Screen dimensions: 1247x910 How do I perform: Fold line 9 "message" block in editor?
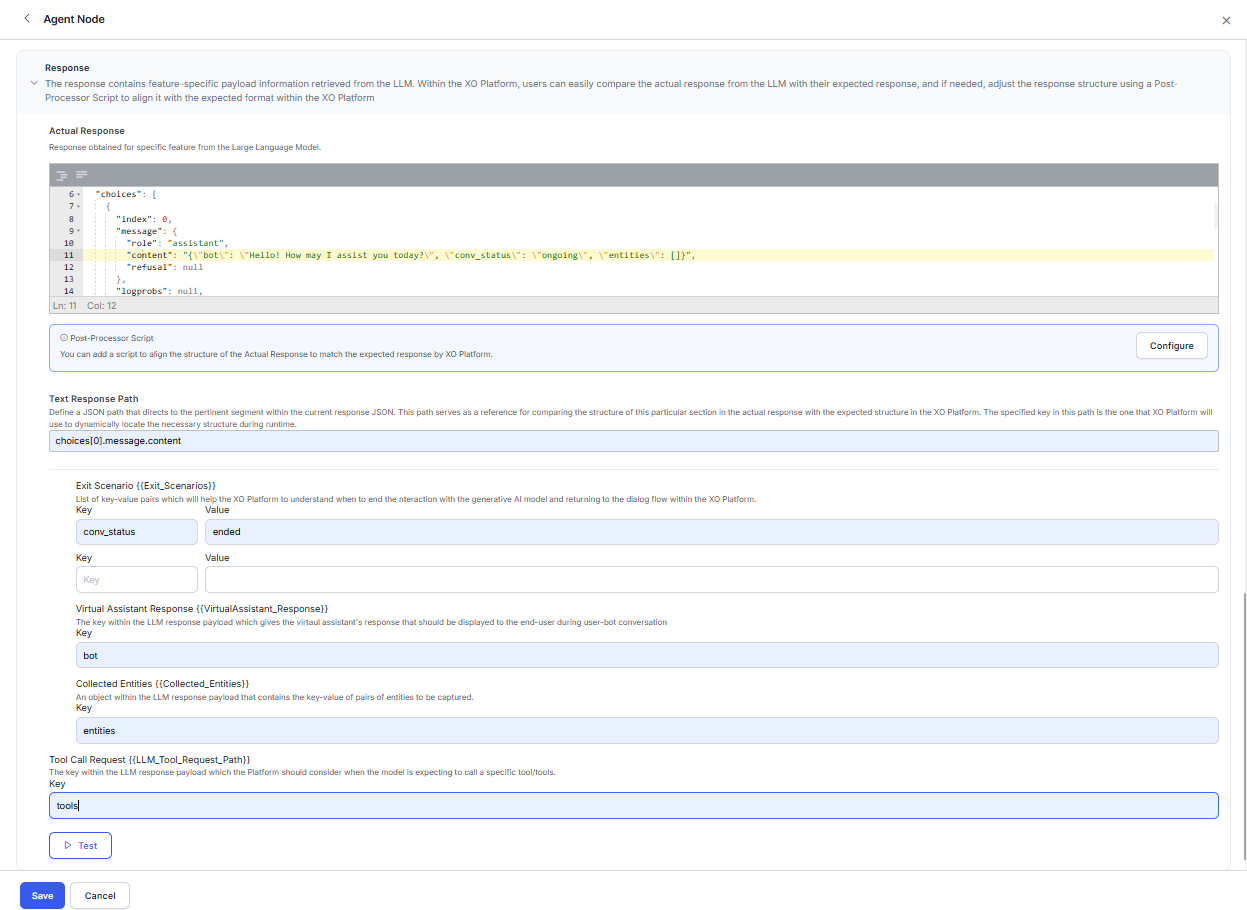(79, 231)
